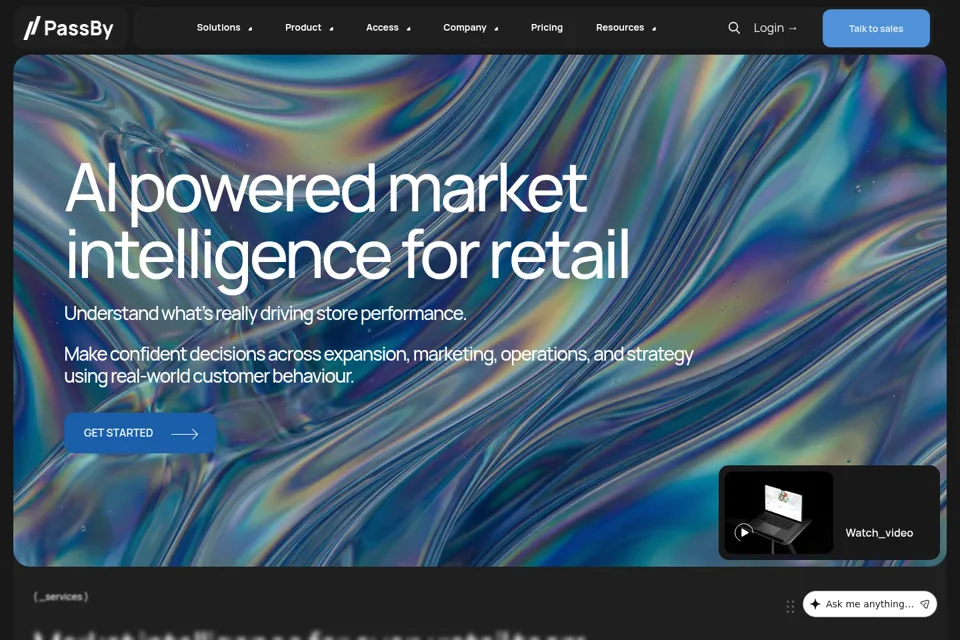960x640 pixels.
Task: Go to the Pricing page
Action: tap(547, 28)
